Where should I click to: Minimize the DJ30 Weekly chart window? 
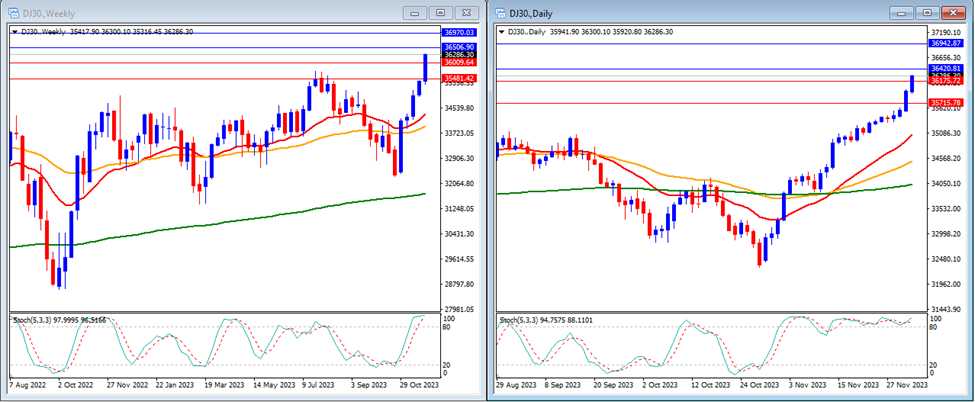click(x=415, y=12)
